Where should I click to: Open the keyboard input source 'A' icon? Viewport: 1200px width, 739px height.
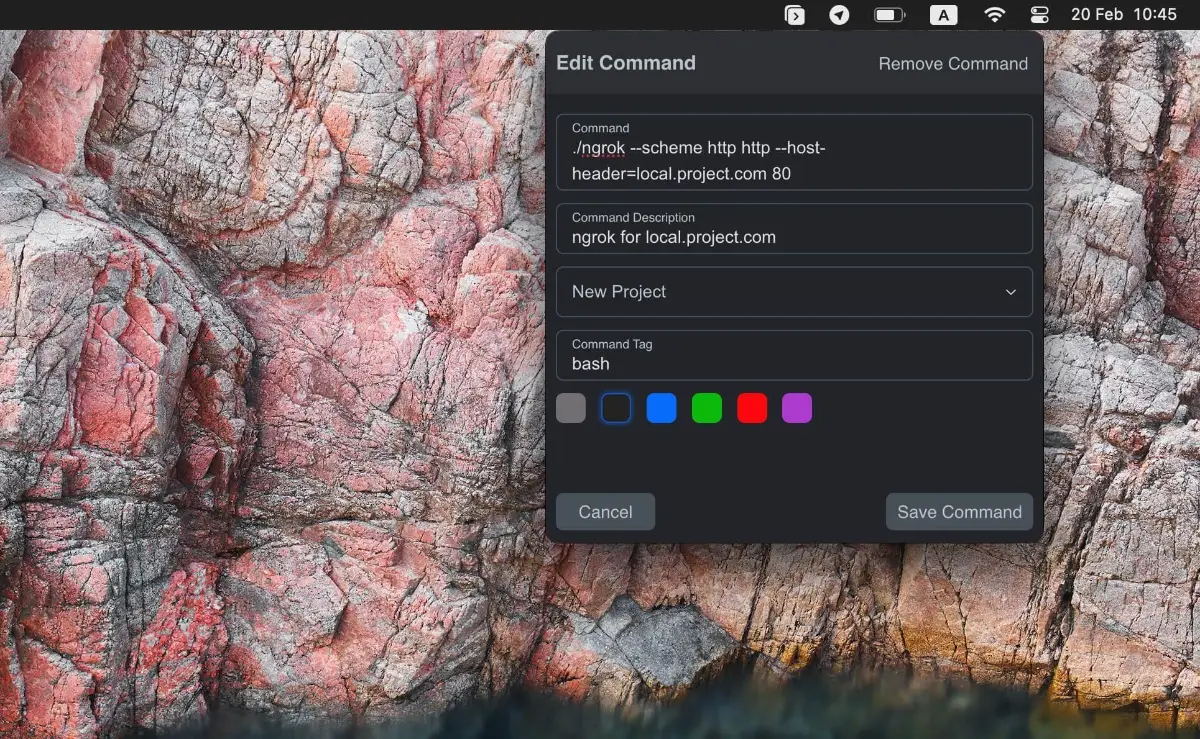[x=944, y=15]
